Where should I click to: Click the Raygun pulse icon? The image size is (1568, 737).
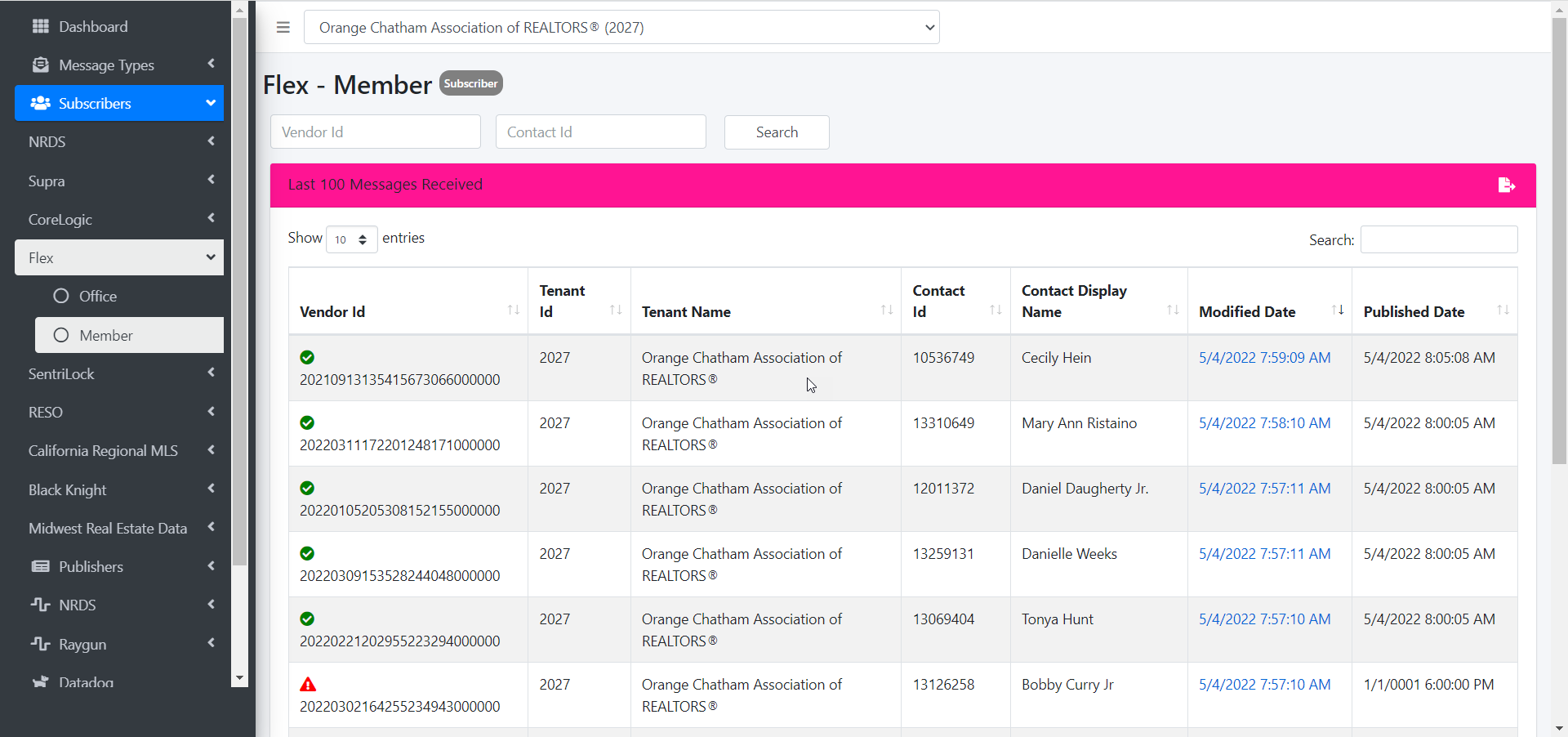coord(40,644)
